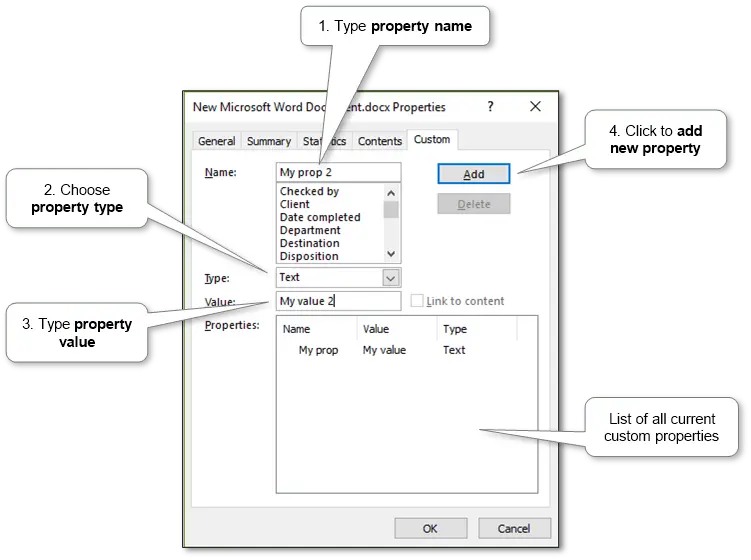
Task: Click the help question mark icon
Action: [x=490, y=106]
